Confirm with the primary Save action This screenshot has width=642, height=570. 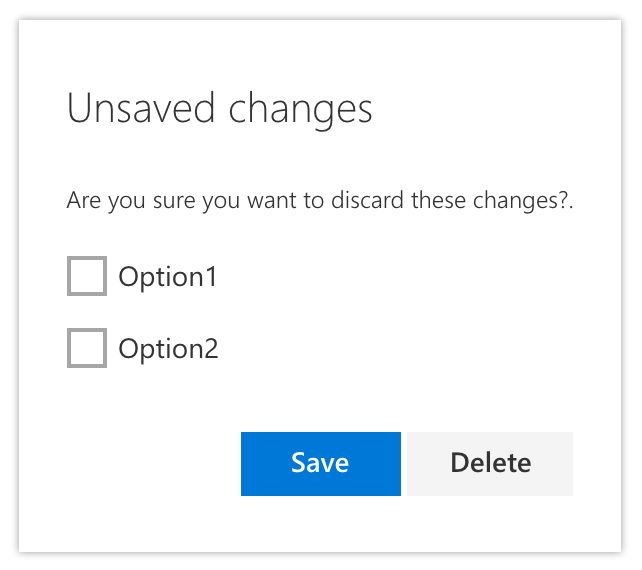click(321, 464)
